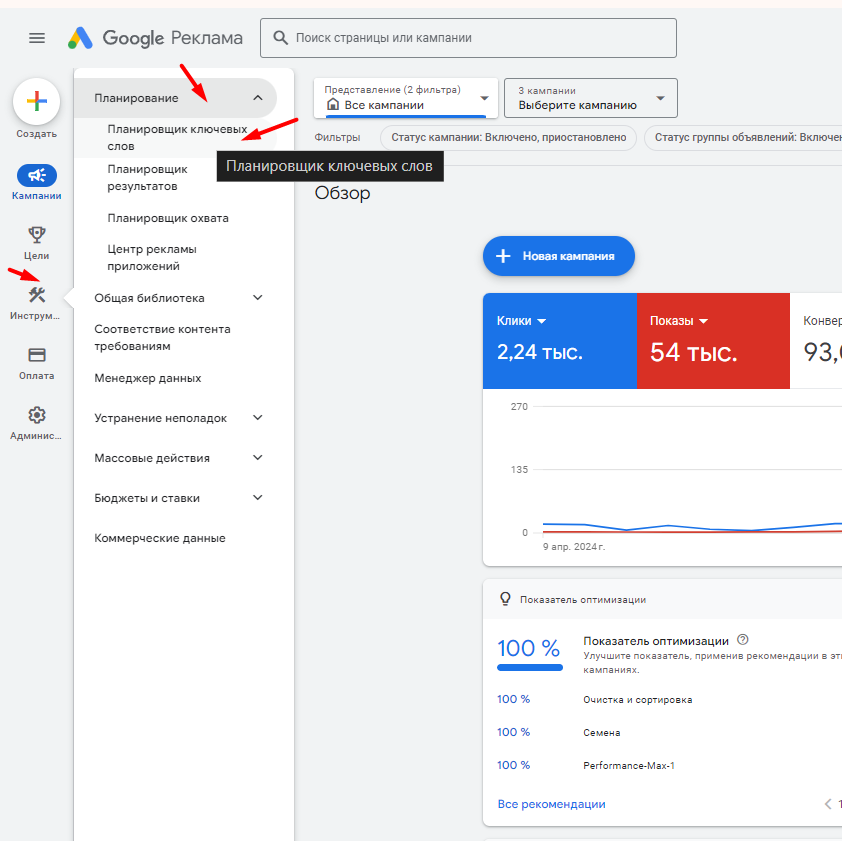Open the Impressions metric dropdown

coord(679,321)
